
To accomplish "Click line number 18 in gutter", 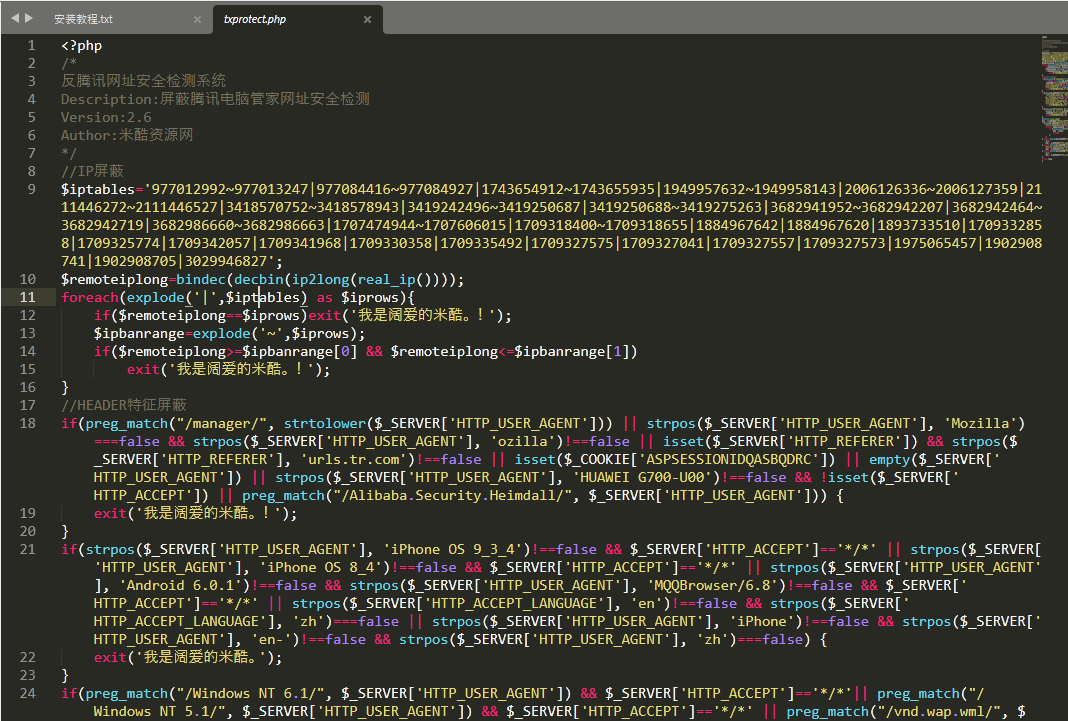I will tap(27, 423).
